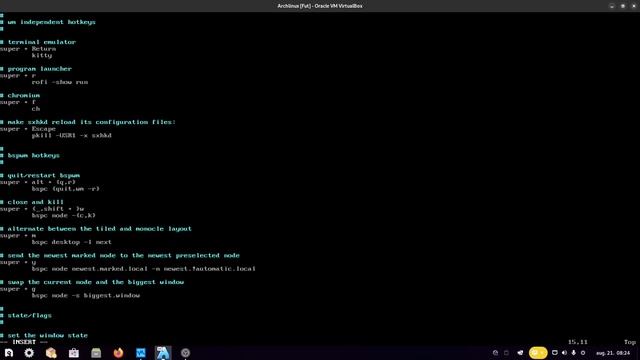Click the '-- INSERT --' mode indicator
The height and width of the screenshot is (360, 640).
24,342
